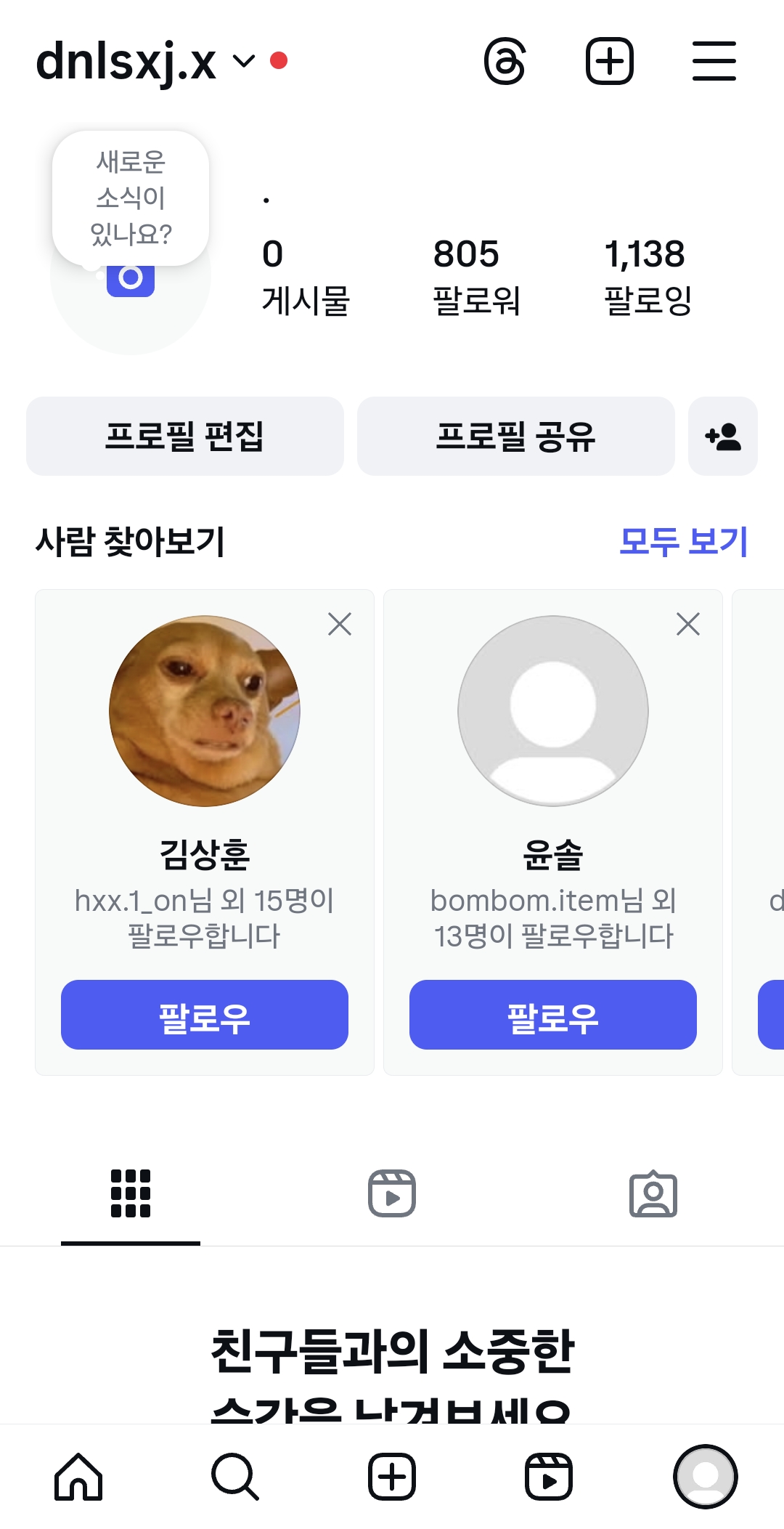Open Search in bottom navigation
The width and height of the screenshot is (784, 1529).
click(235, 1477)
